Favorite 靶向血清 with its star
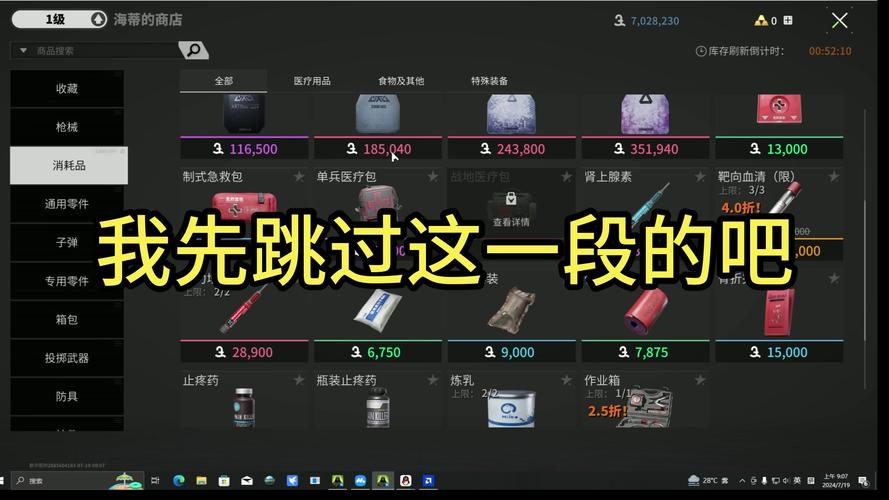This screenshot has height=500, width=889. coord(833,177)
